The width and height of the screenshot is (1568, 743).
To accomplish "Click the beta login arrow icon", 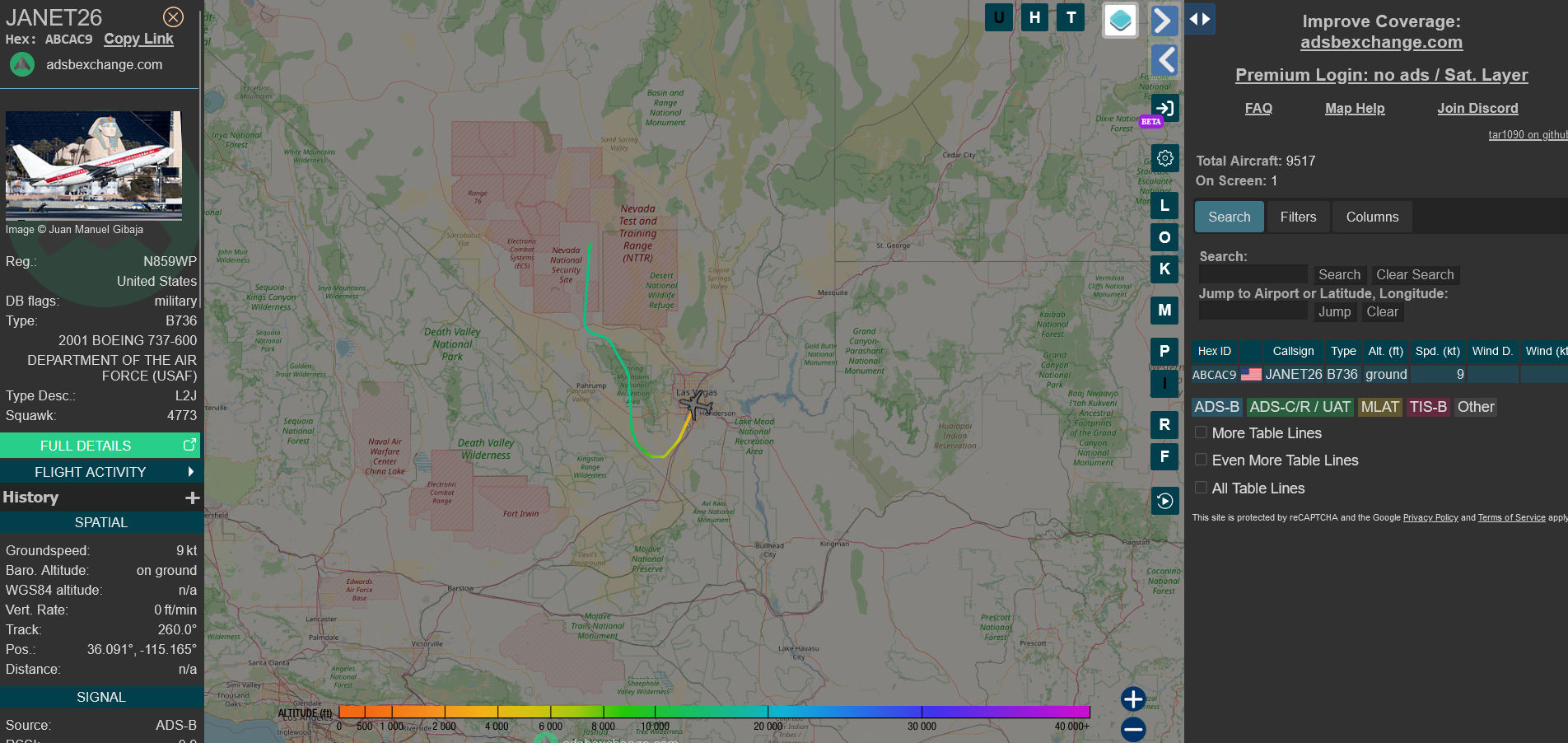I will [x=1164, y=108].
